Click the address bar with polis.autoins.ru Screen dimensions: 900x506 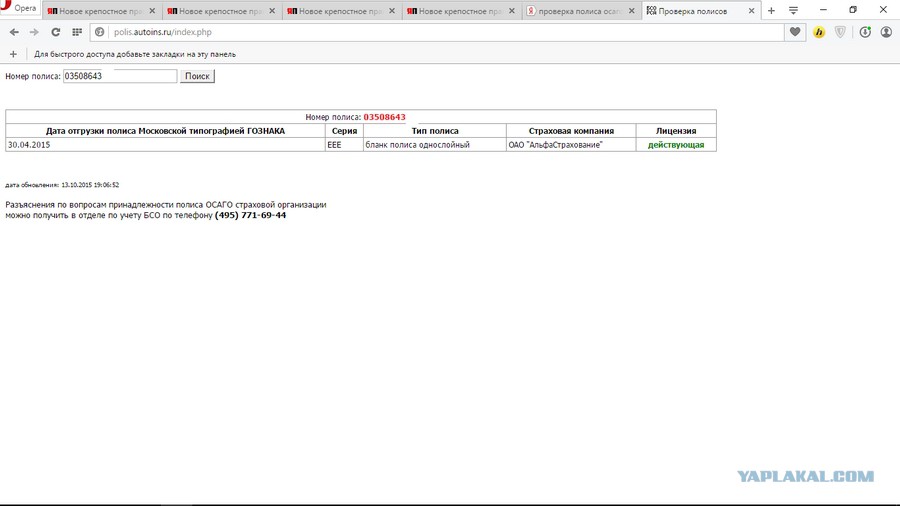(436, 32)
